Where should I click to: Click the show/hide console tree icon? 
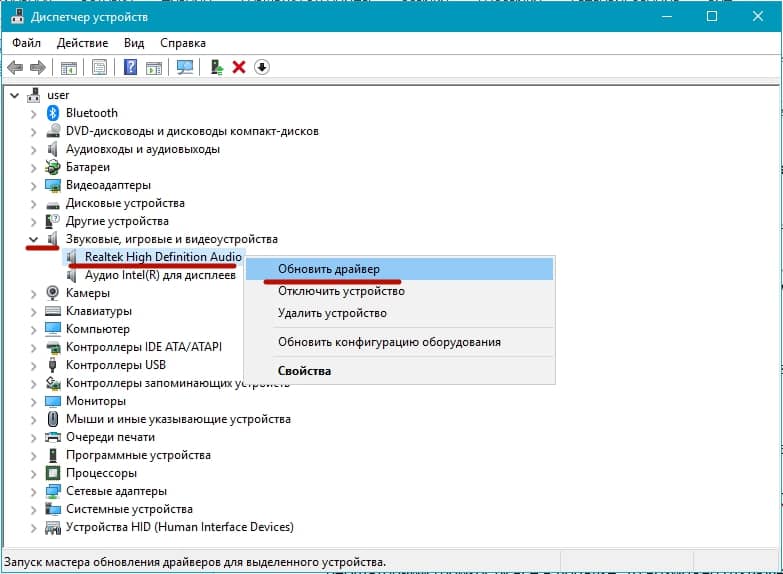(x=68, y=67)
